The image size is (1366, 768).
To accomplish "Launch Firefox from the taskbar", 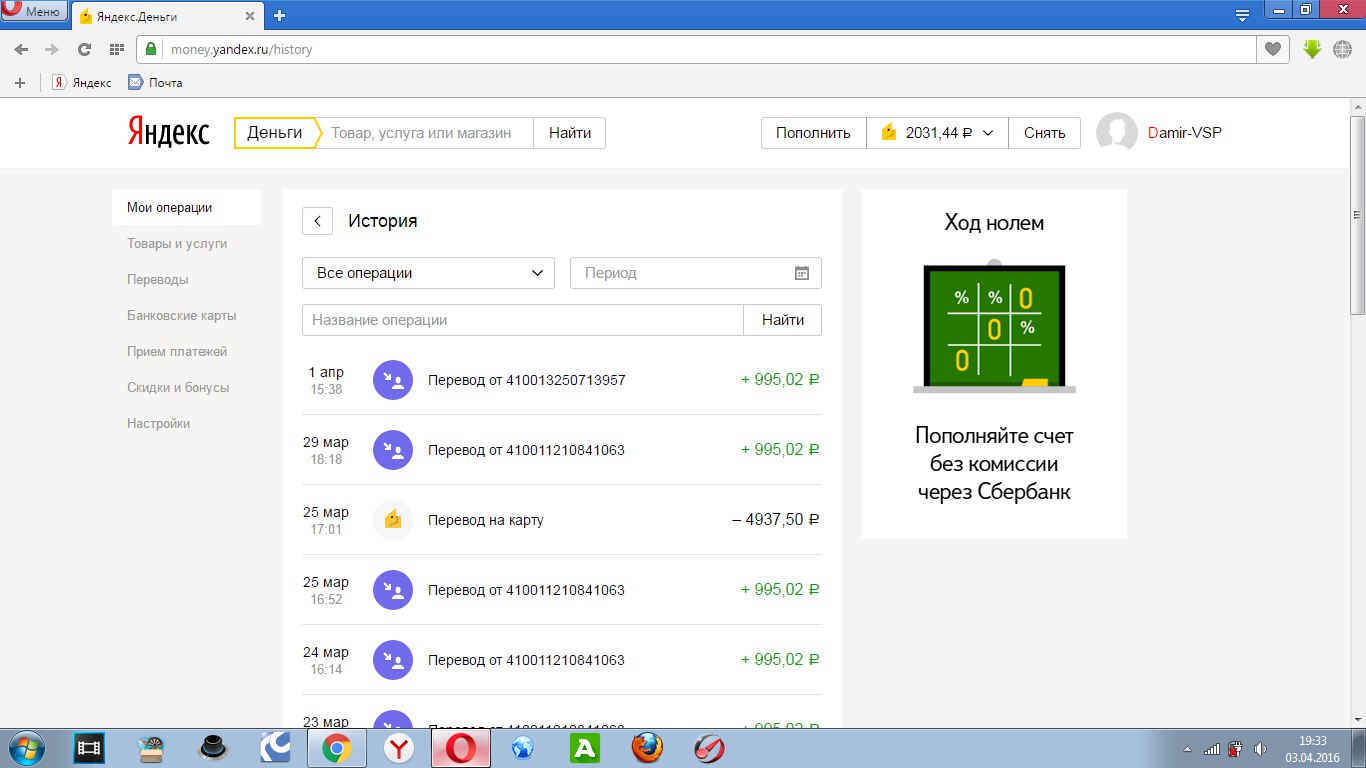I will (647, 748).
